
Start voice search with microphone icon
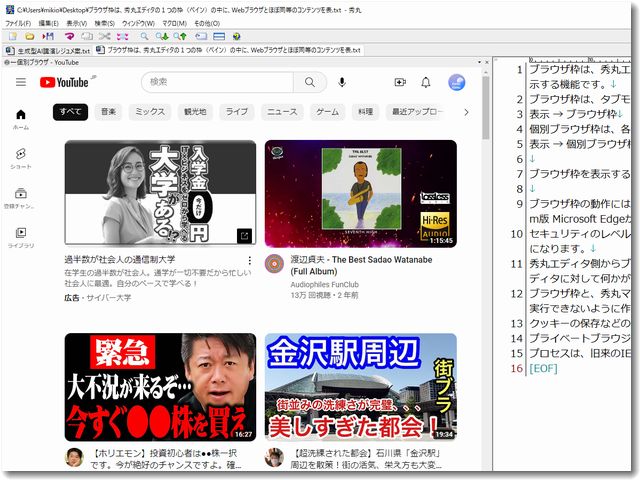click(343, 82)
